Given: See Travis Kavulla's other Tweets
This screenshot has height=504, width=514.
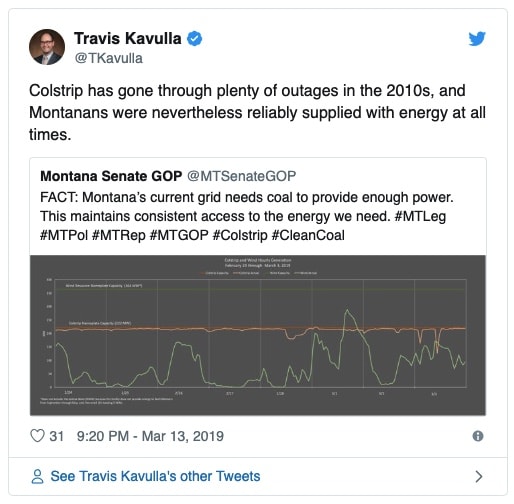Looking at the screenshot, I should 155,476.
